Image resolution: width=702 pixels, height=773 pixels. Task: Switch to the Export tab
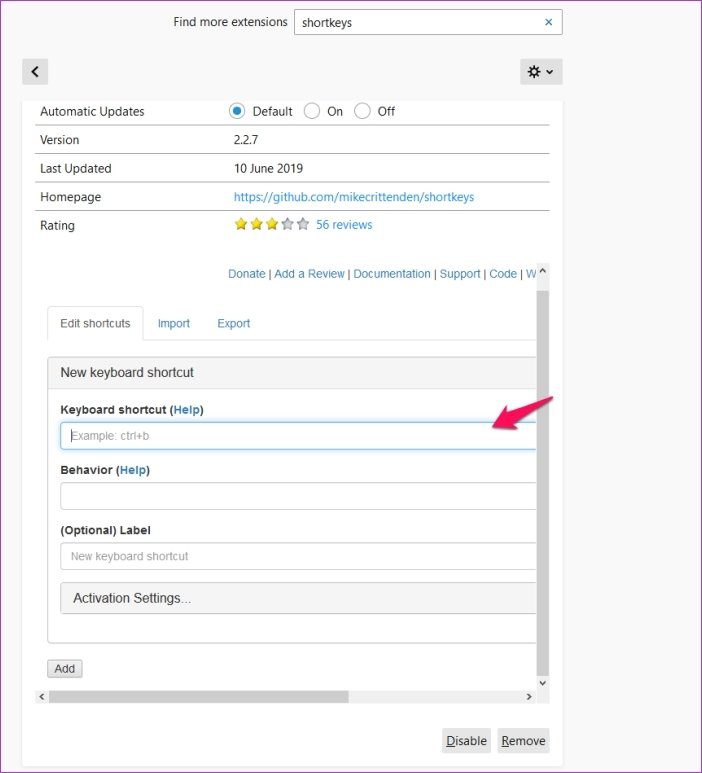(234, 323)
